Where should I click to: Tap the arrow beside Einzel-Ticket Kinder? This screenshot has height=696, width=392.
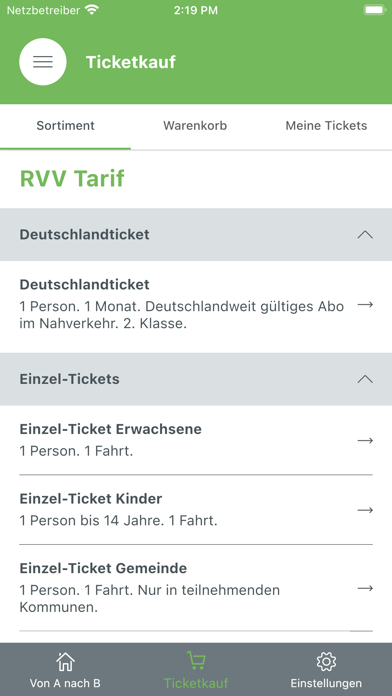pos(365,510)
